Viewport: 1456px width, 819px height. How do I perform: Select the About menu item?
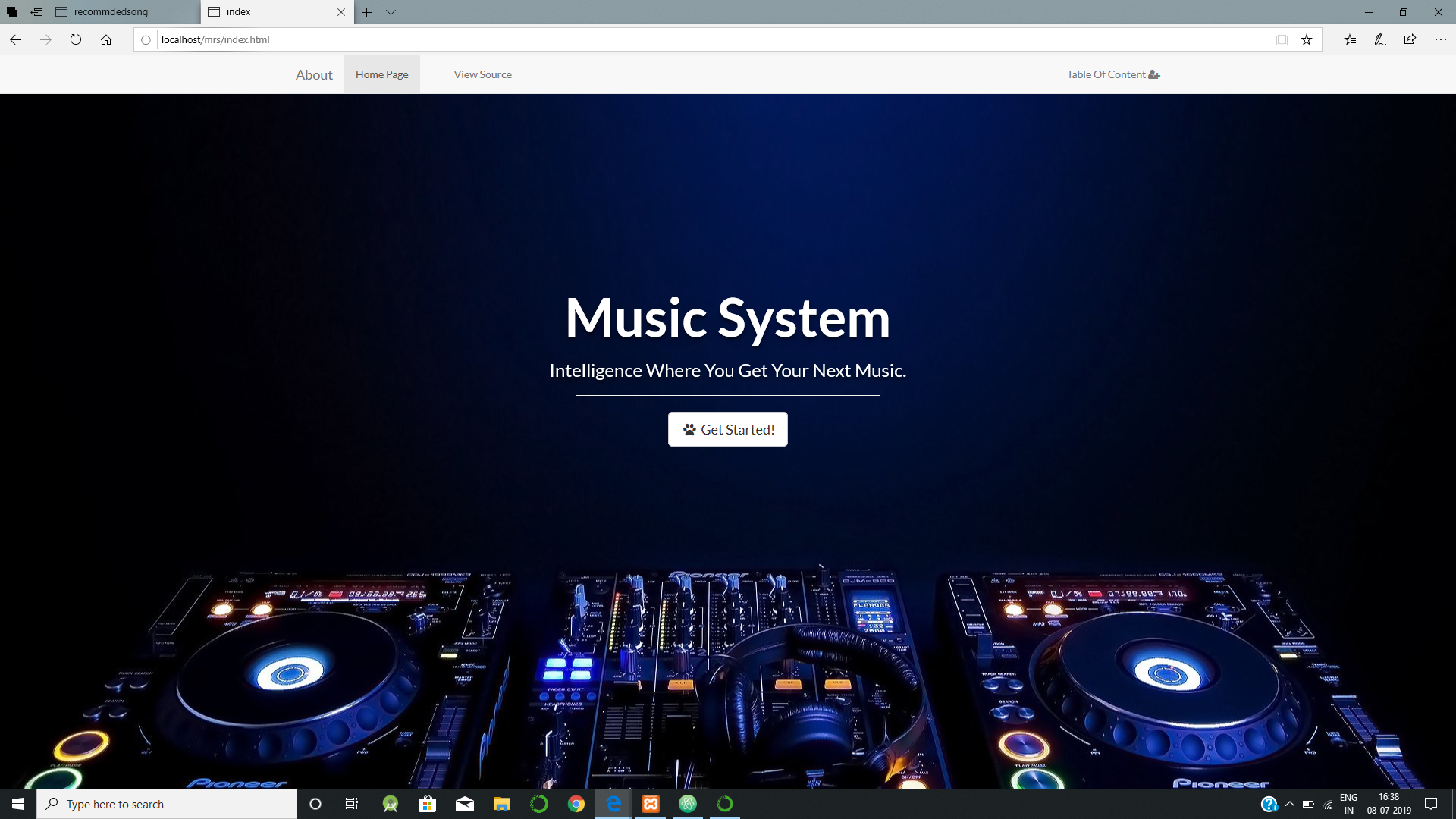(314, 74)
